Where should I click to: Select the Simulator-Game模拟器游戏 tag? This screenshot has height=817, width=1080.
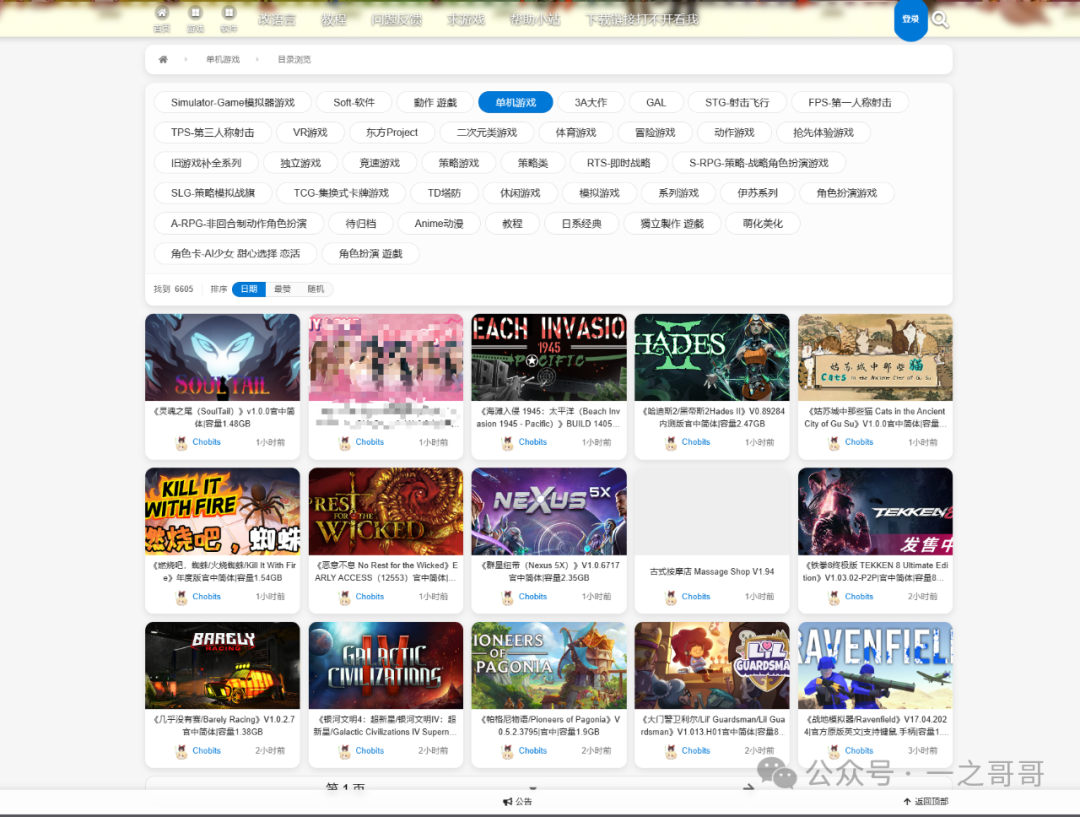pyautogui.click(x=233, y=103)
